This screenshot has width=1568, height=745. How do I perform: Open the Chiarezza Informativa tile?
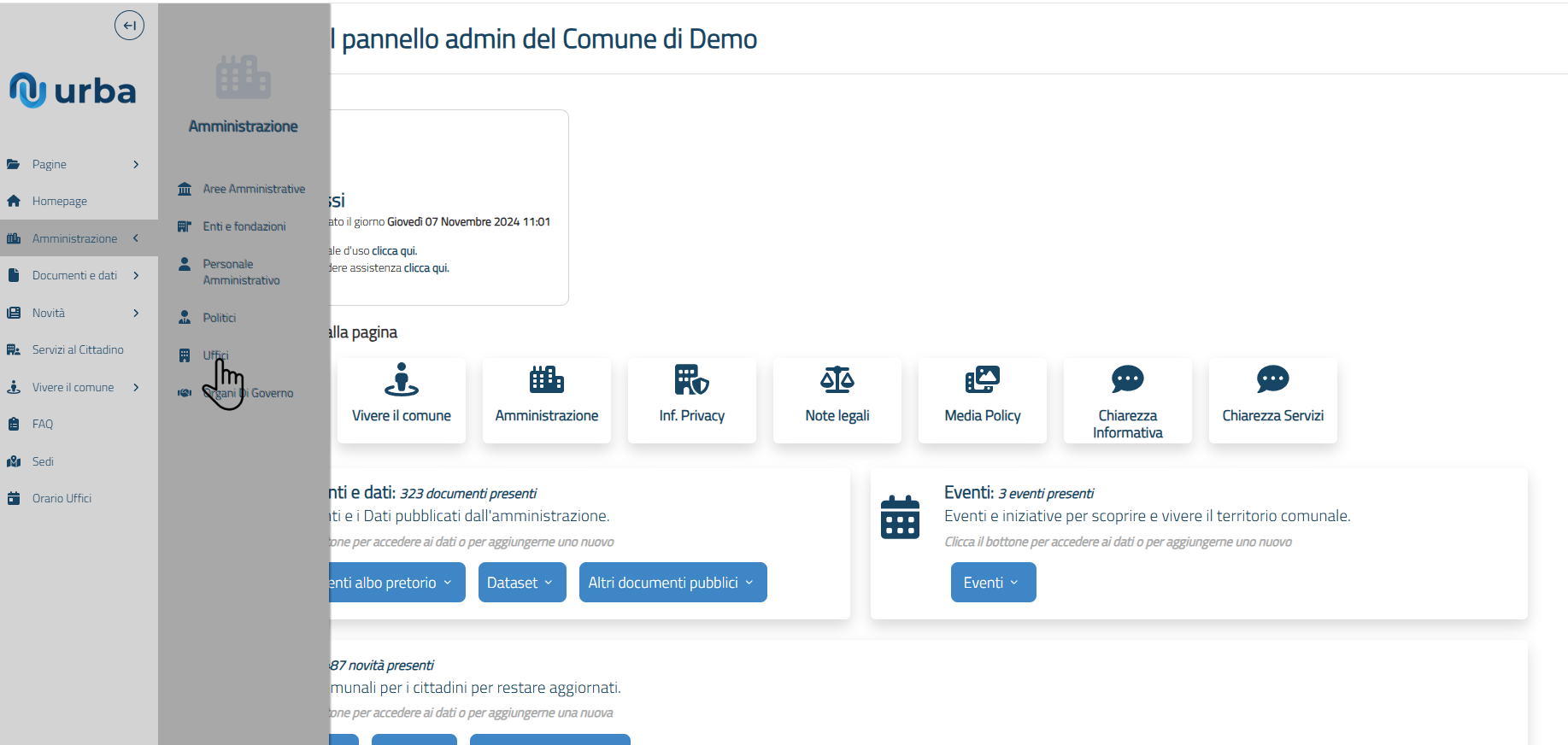(x=1127, y=400)
